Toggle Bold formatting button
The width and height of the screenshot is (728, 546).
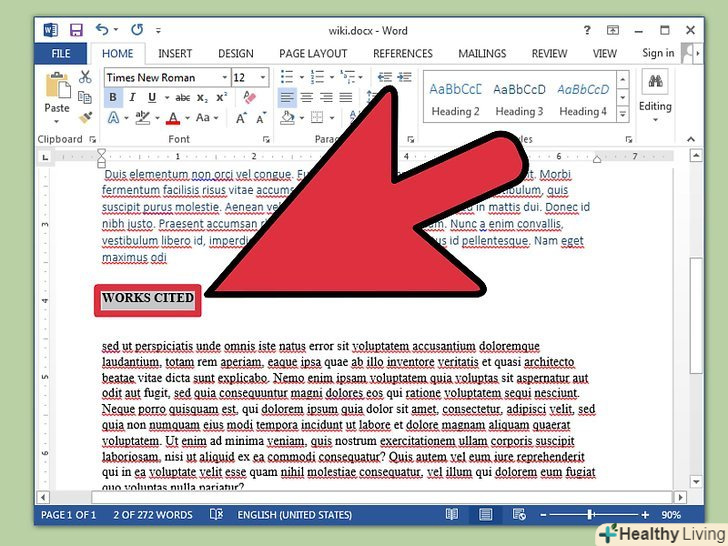click(x=113, y=98)
